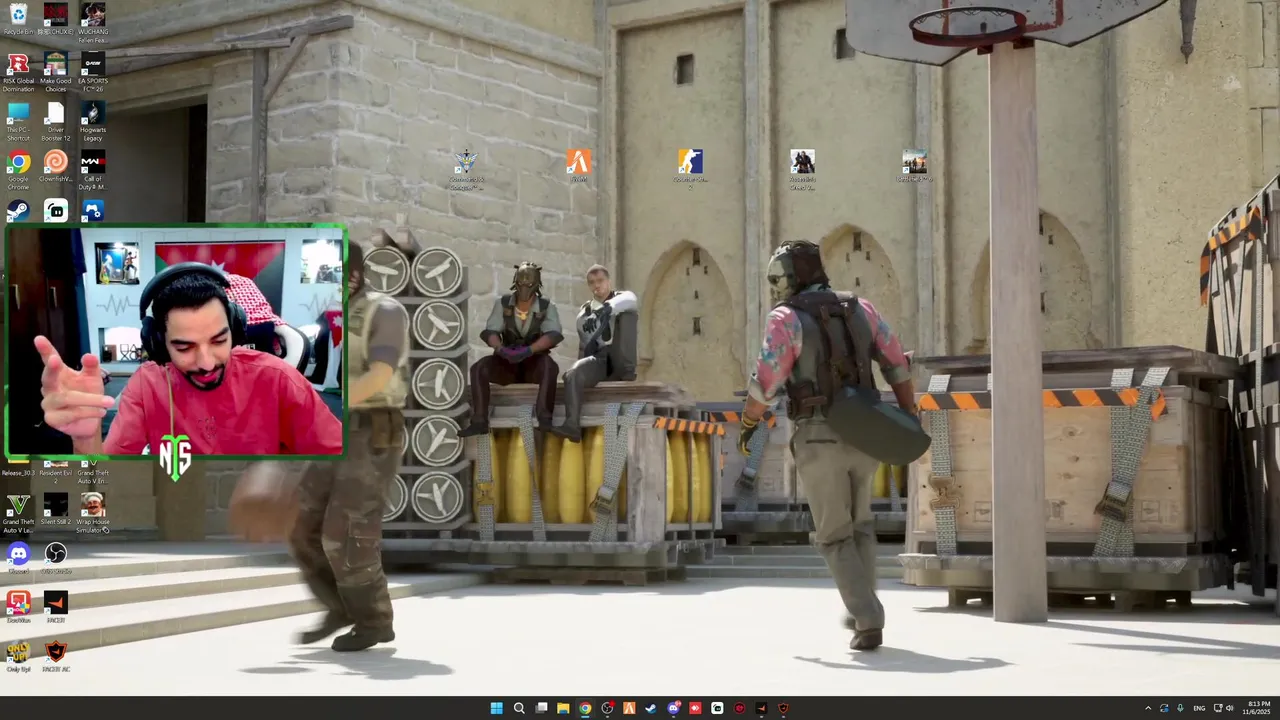This screenshot has width=1280, height=720.
Task: Open FiveM from the taskbar
Action: pos(629,708)
